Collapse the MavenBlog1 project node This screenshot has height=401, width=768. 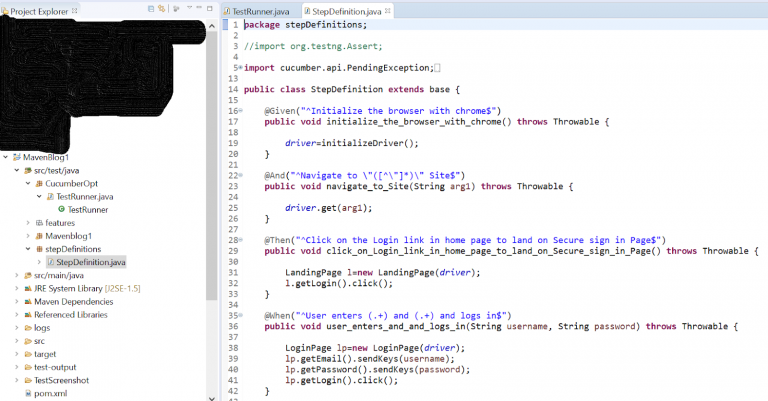point(5,157)
